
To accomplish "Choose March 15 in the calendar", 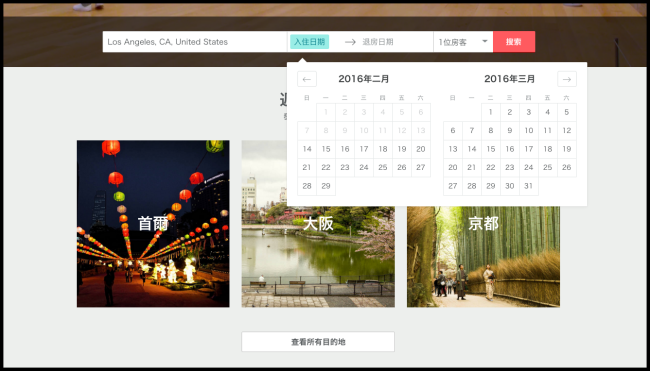I will 491,149.
